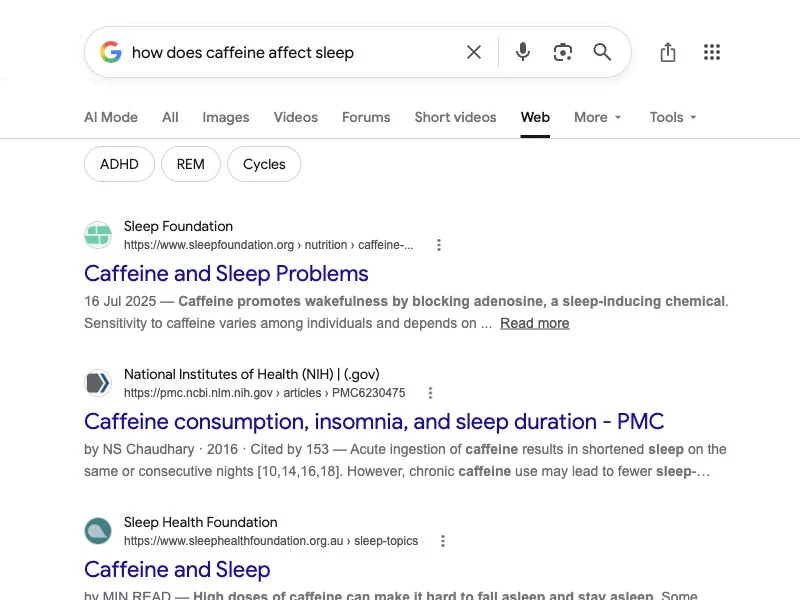This screenshot has width=800, height=600.
Task: Click the Sleep Health Foundation site name
Action: tap(201, 522)
